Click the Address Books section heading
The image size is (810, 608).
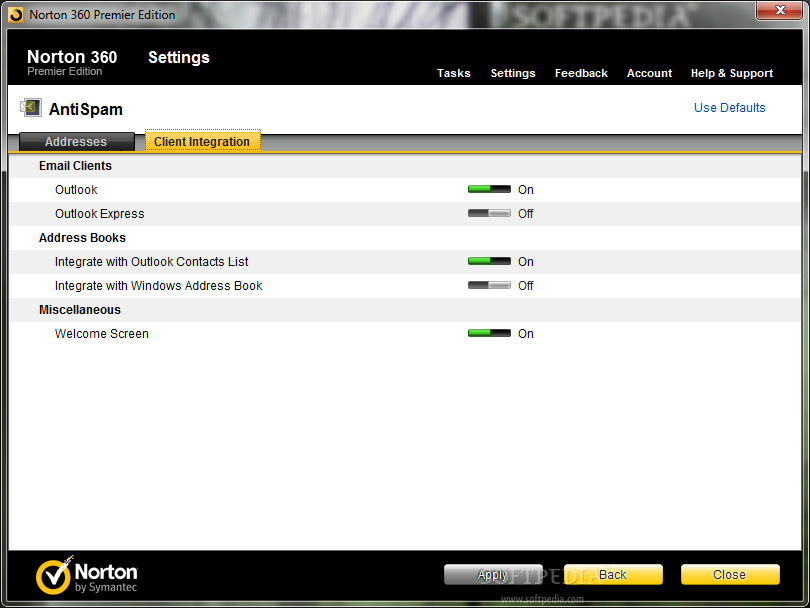82,238
